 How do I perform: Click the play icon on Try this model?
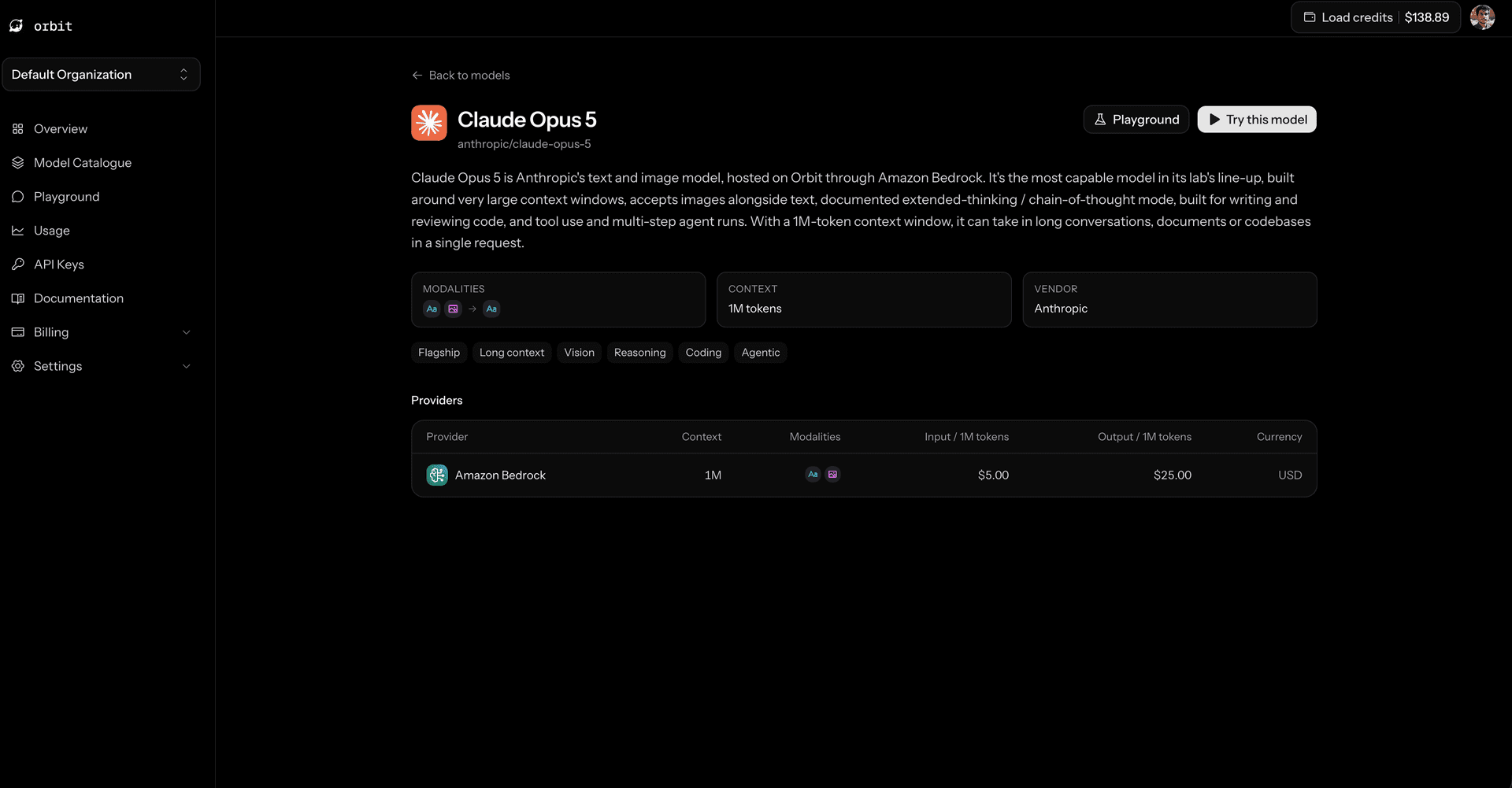pyautogui.click(x=1214, y=120)
